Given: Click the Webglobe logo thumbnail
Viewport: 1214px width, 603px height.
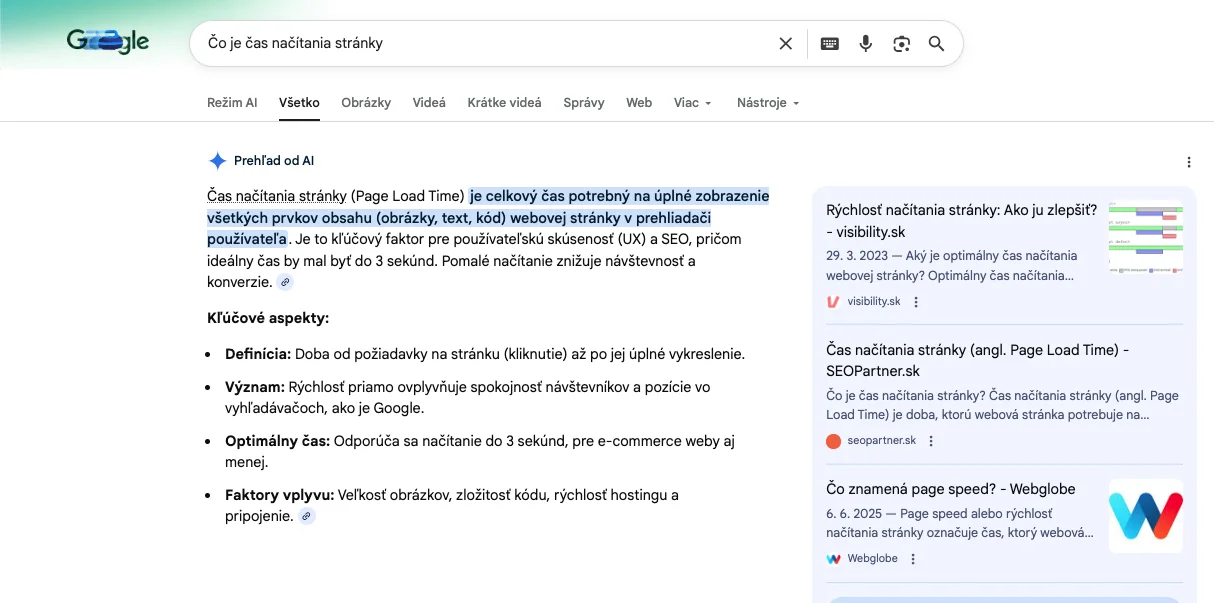Looking at the screenshot, I should [x=1145, y=517].
